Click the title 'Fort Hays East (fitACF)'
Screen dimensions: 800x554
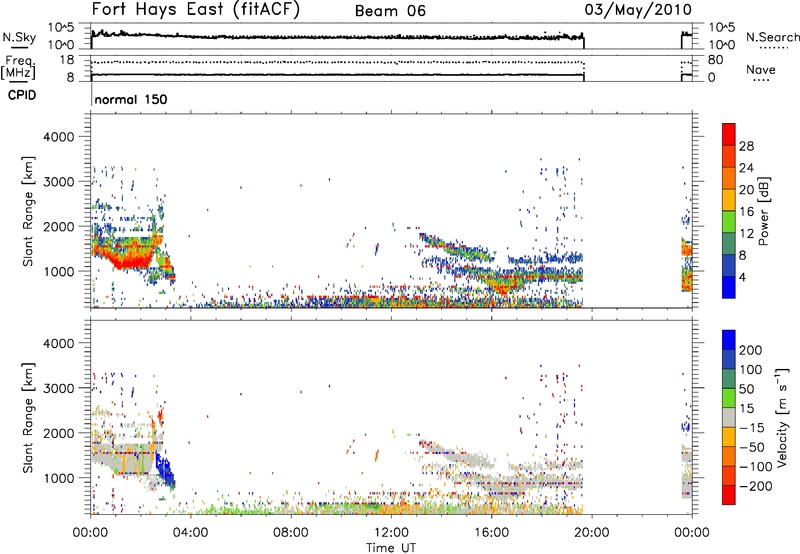[x=196, y=9]
